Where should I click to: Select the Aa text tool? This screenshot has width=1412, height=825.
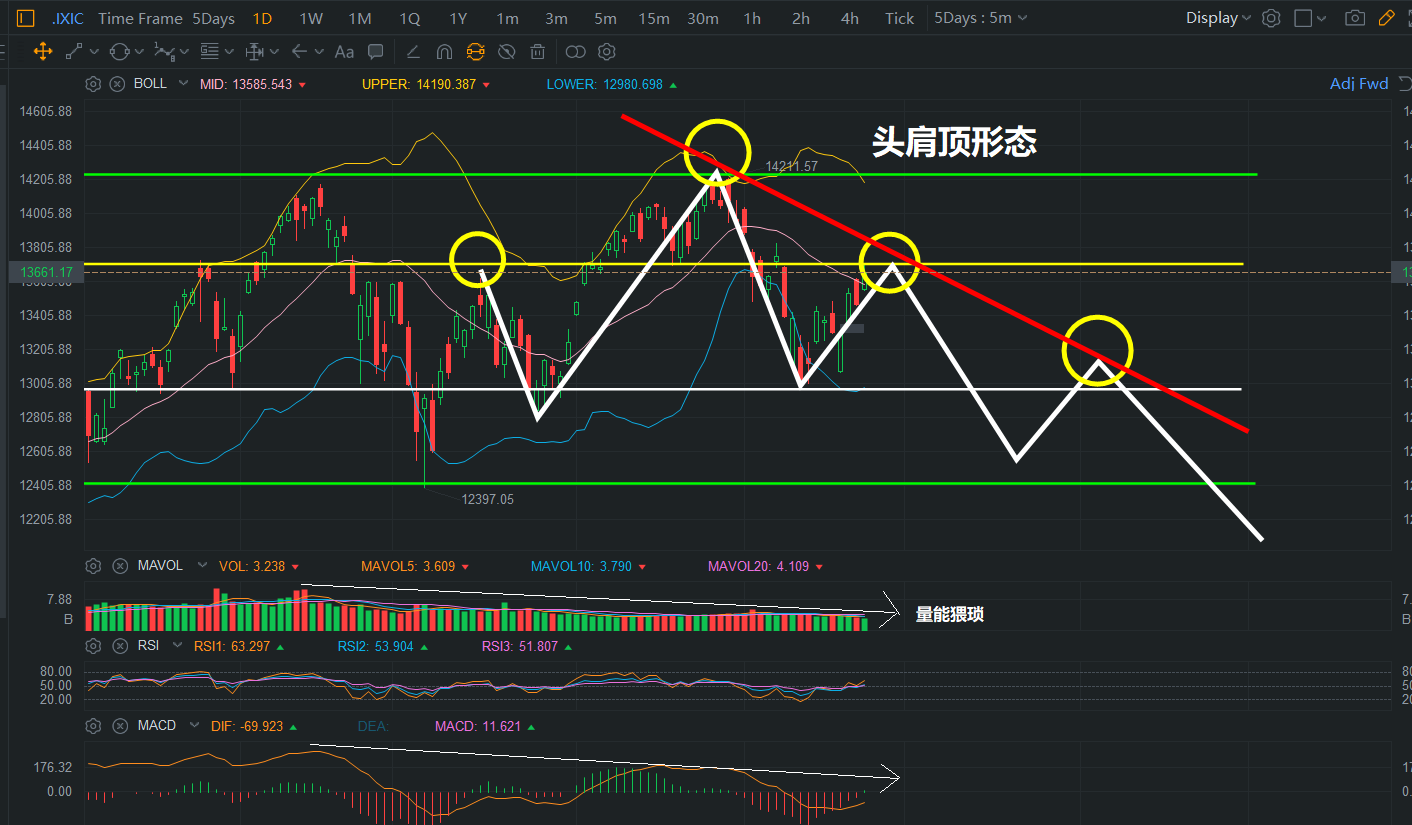[x=344, y=52]
